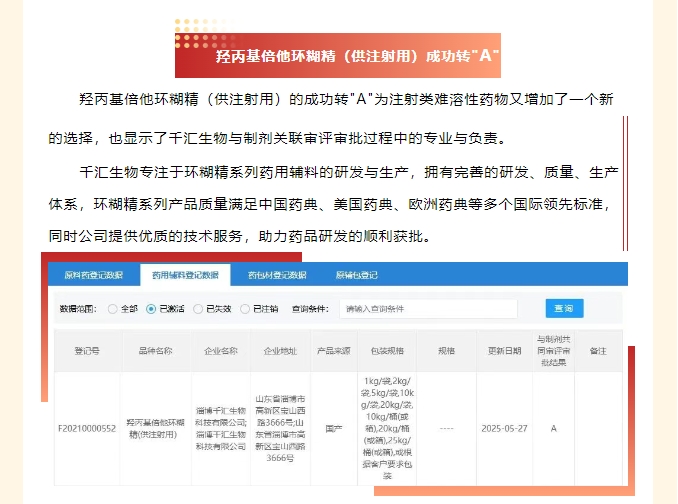
Task: Click the 1kg/袋 packaging specification cell
Action: tap(387, 428)
